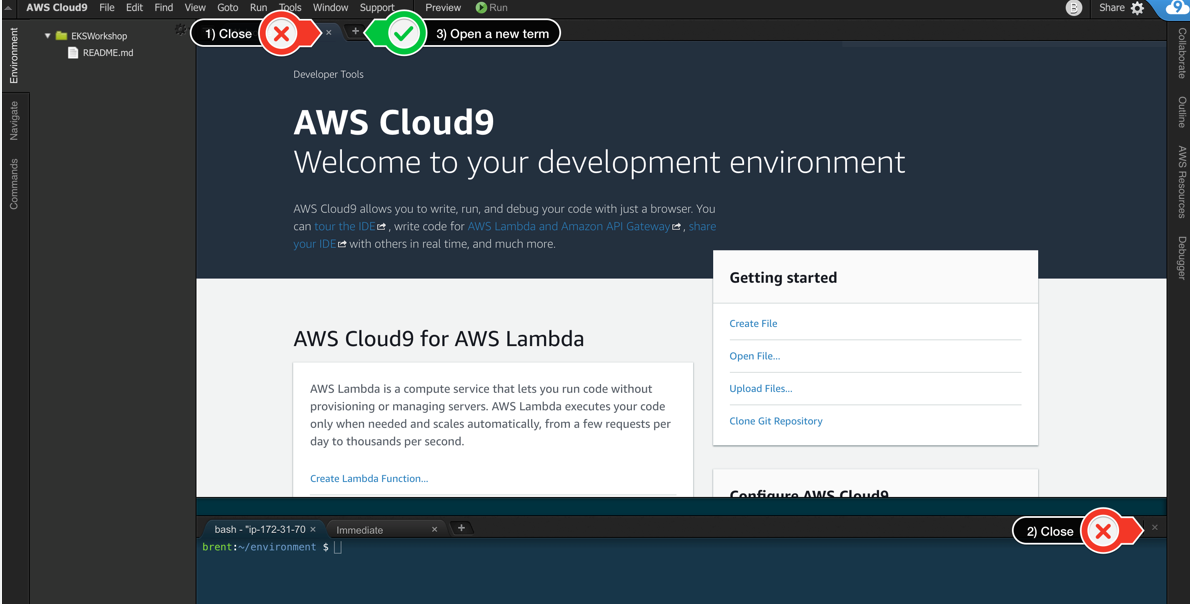The height and width of the screenshot is (604, 1190).
Task: Click the README.md file icon
Action: (73, 52)
